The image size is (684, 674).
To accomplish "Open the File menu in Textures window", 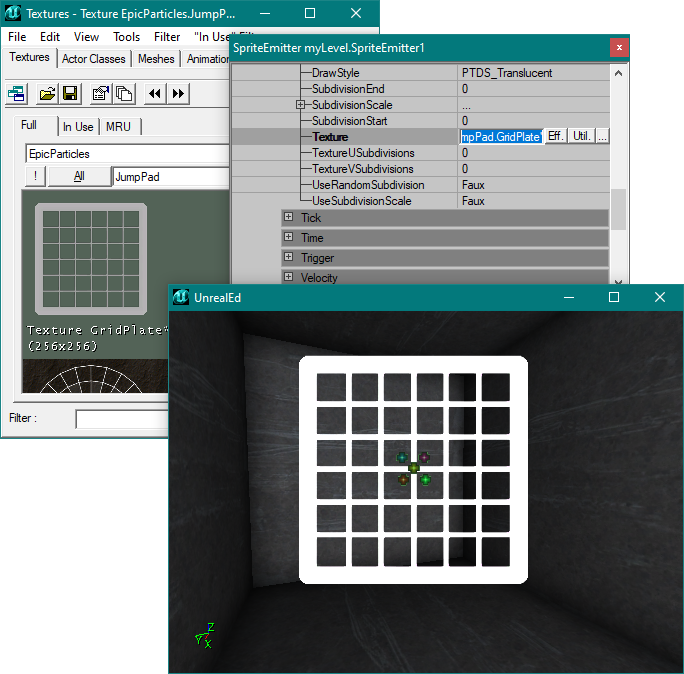I will (x=17, y=37).
